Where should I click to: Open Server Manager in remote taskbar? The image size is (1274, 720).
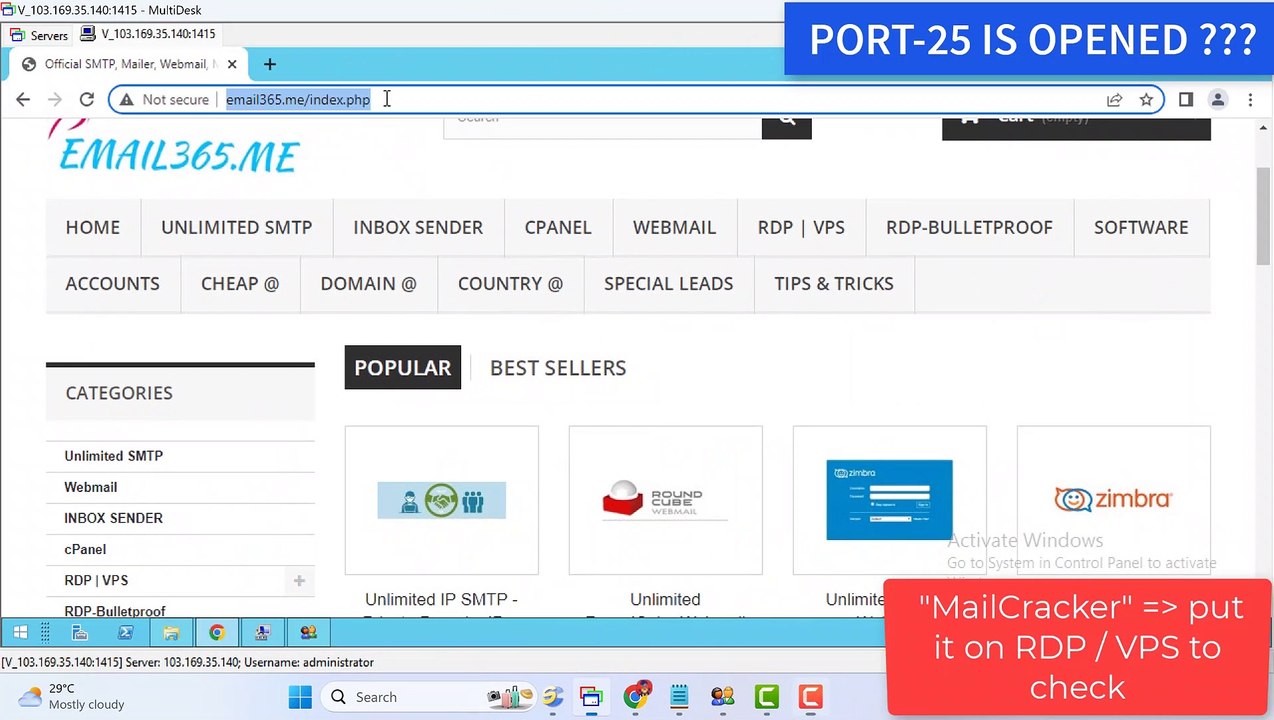pyautogui.click(x=79, y=632)
